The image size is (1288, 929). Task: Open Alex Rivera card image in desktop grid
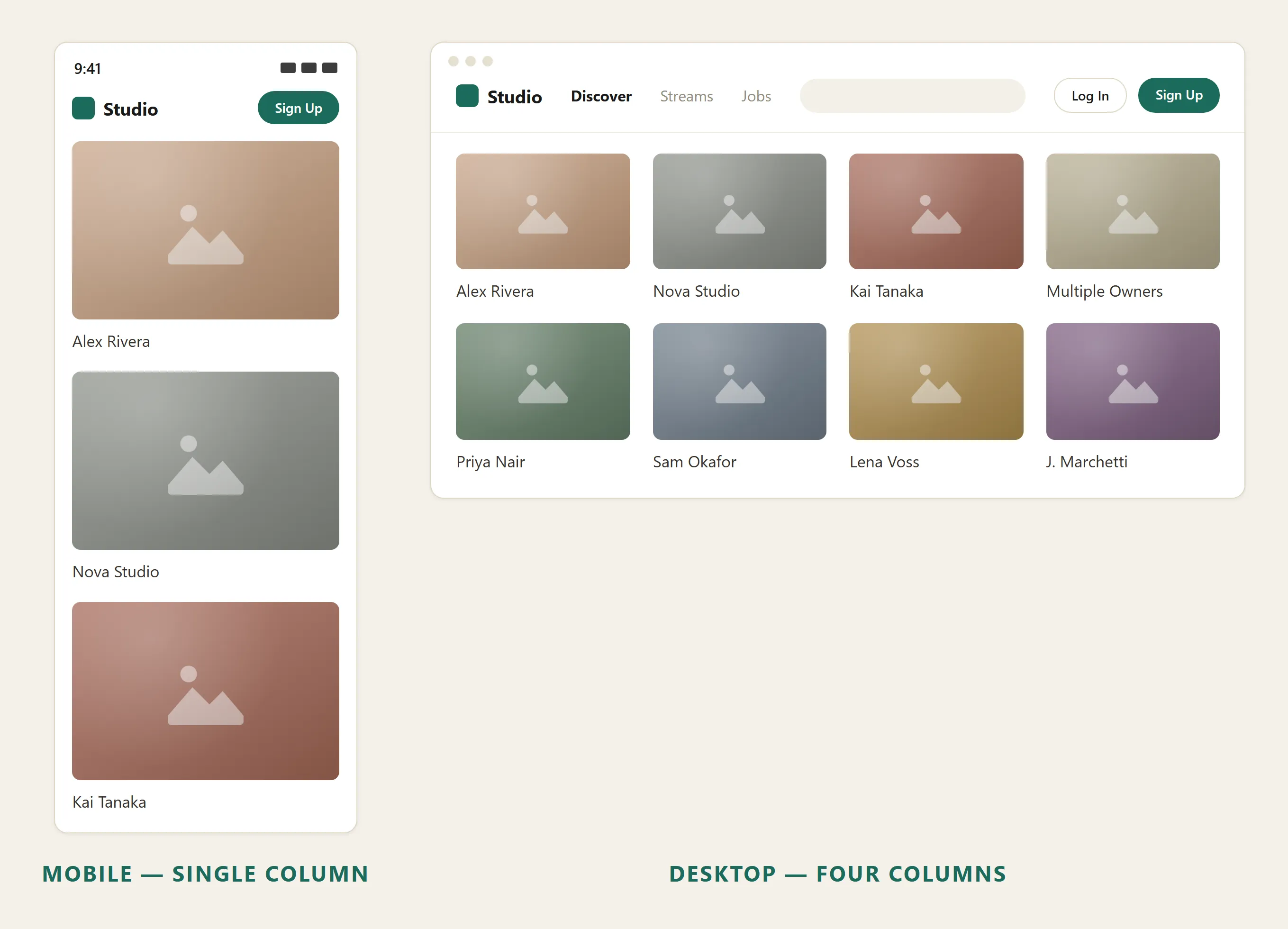point(543,211)
